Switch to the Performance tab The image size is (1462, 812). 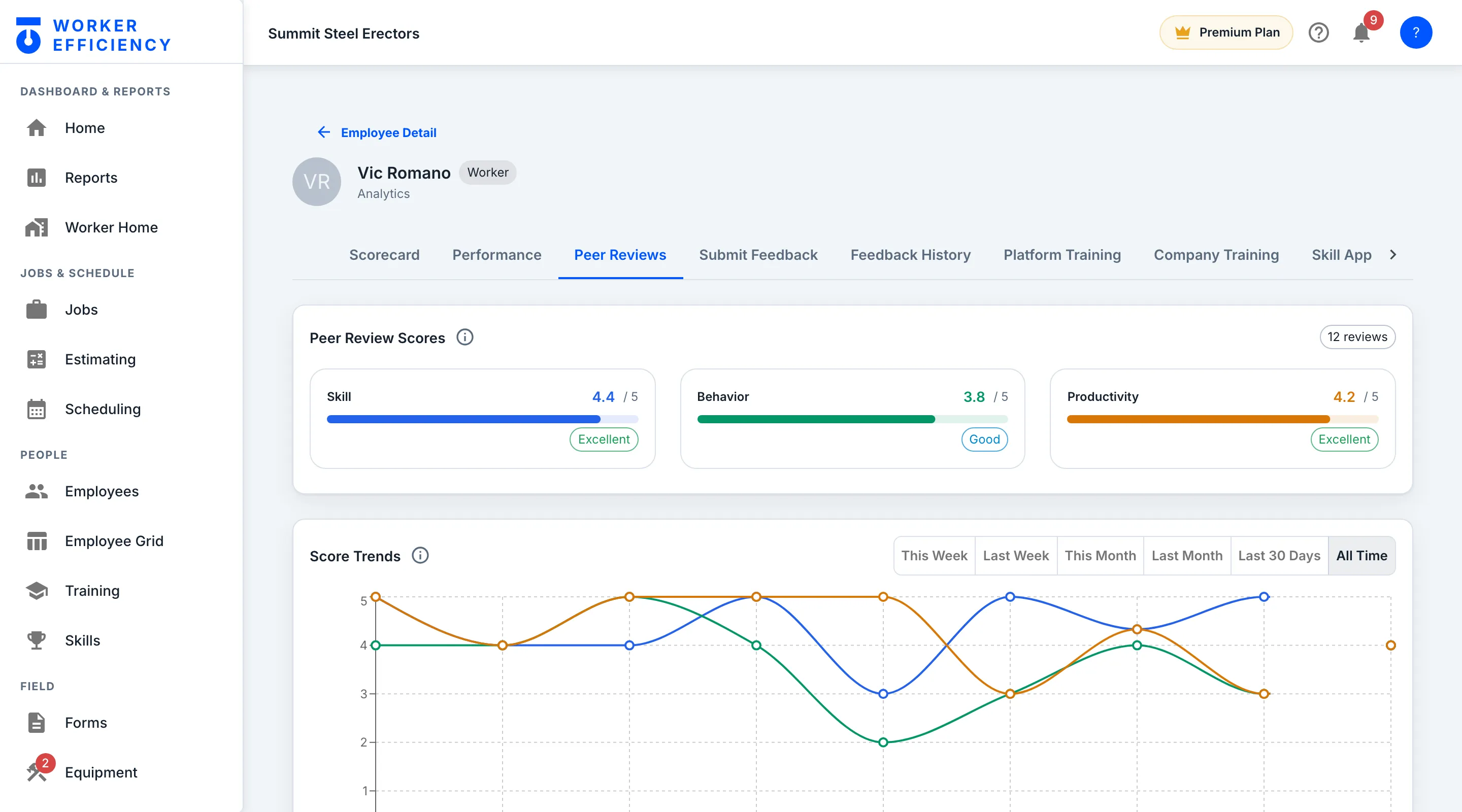pyautogui.click(x=496, y=255)
